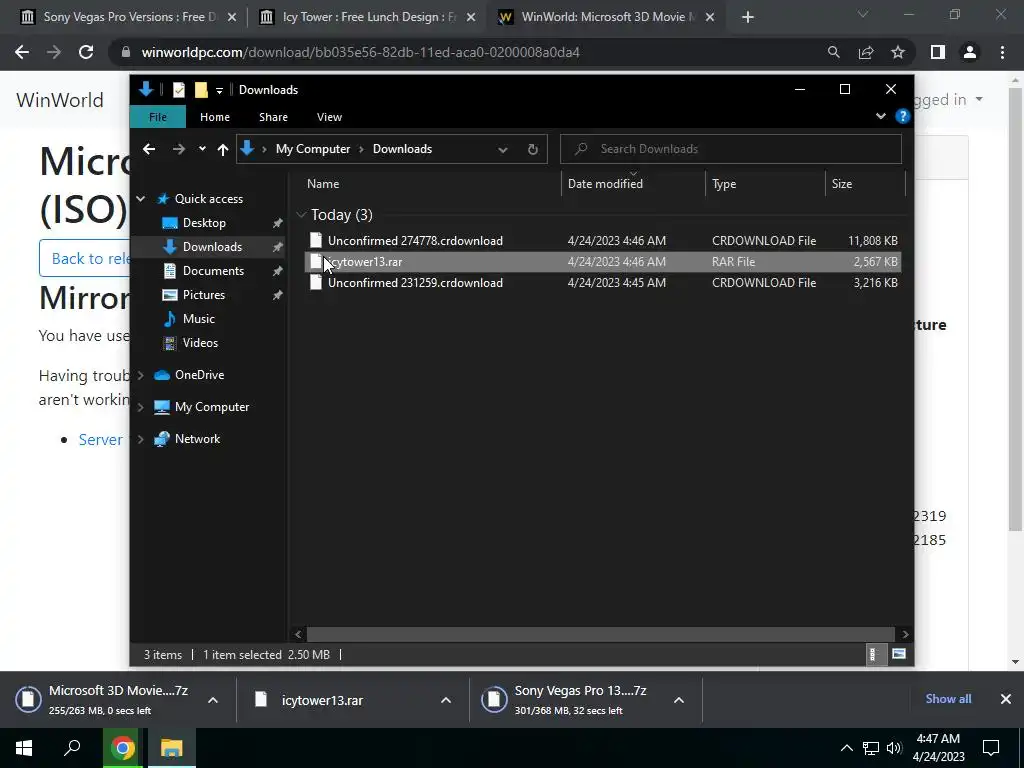Open options for icytower13.rar download
This screenshot has width=1024, height=768.
point(446,700)
